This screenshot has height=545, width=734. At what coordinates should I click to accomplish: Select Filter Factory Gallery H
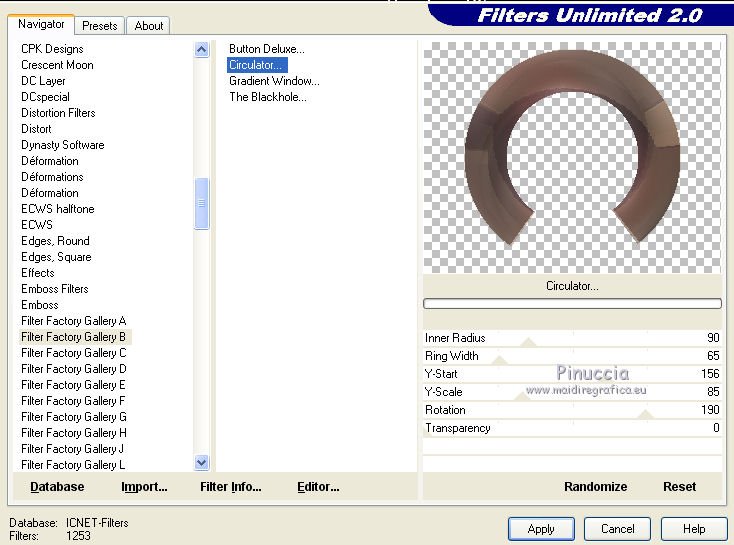[73, 433]
